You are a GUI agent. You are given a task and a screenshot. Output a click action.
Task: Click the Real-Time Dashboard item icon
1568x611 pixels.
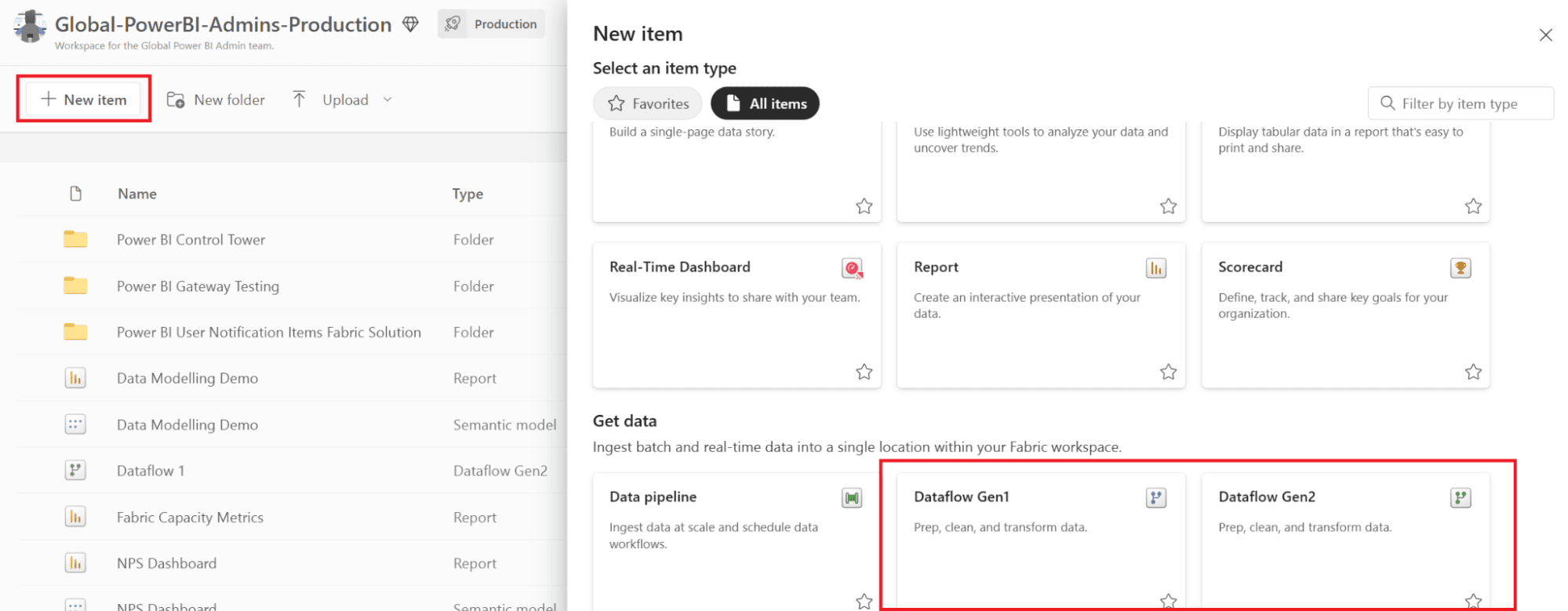[852, 268]
